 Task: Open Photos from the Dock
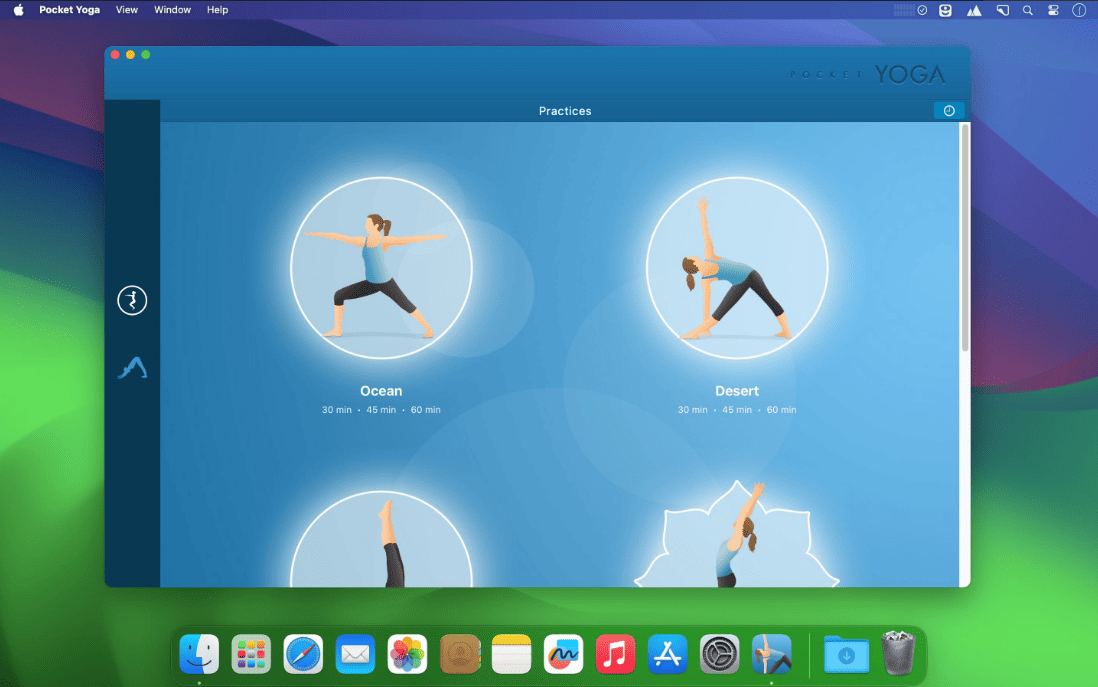point(407,654)
